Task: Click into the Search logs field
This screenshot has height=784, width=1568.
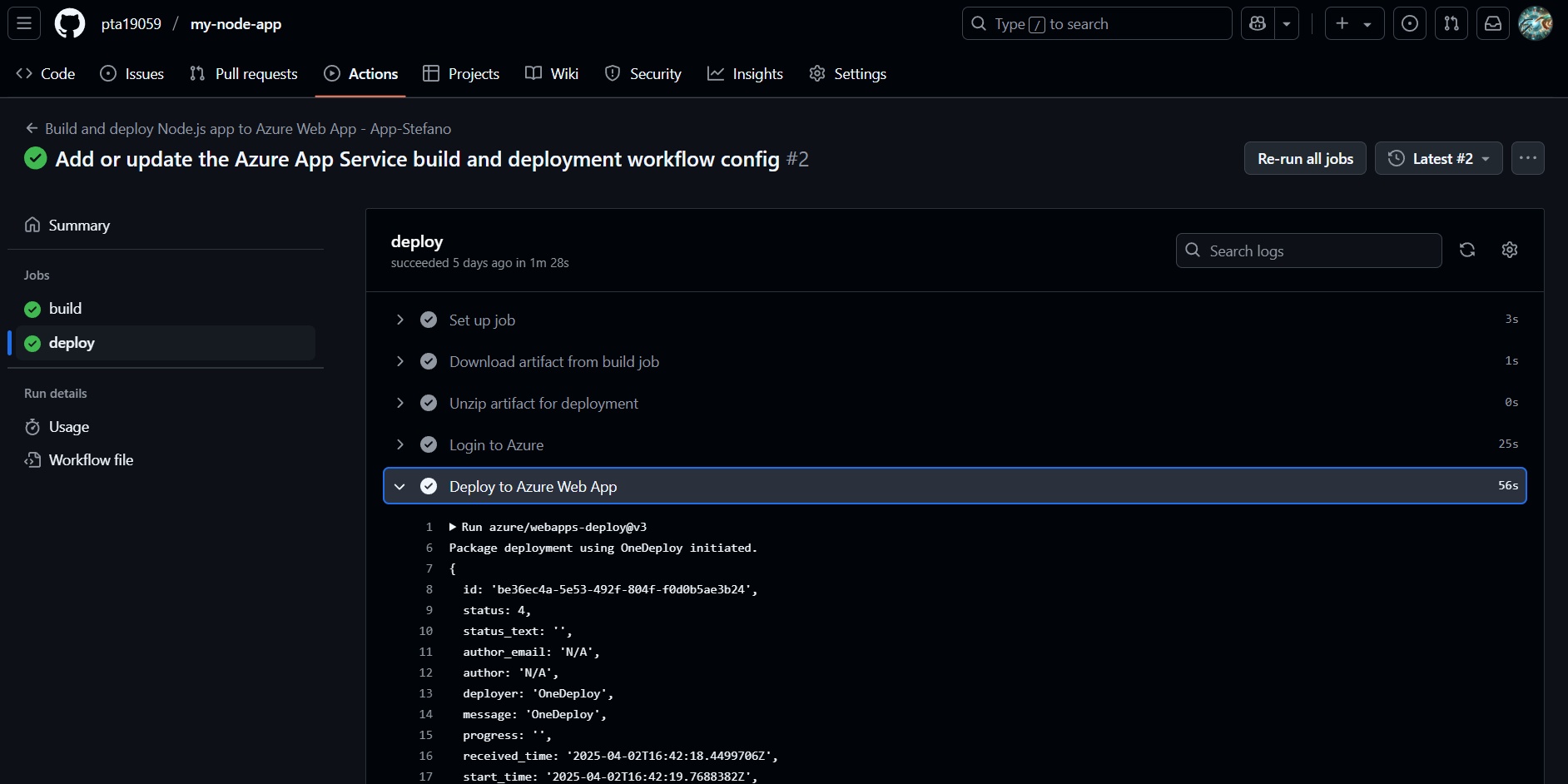Action: 1309,251
